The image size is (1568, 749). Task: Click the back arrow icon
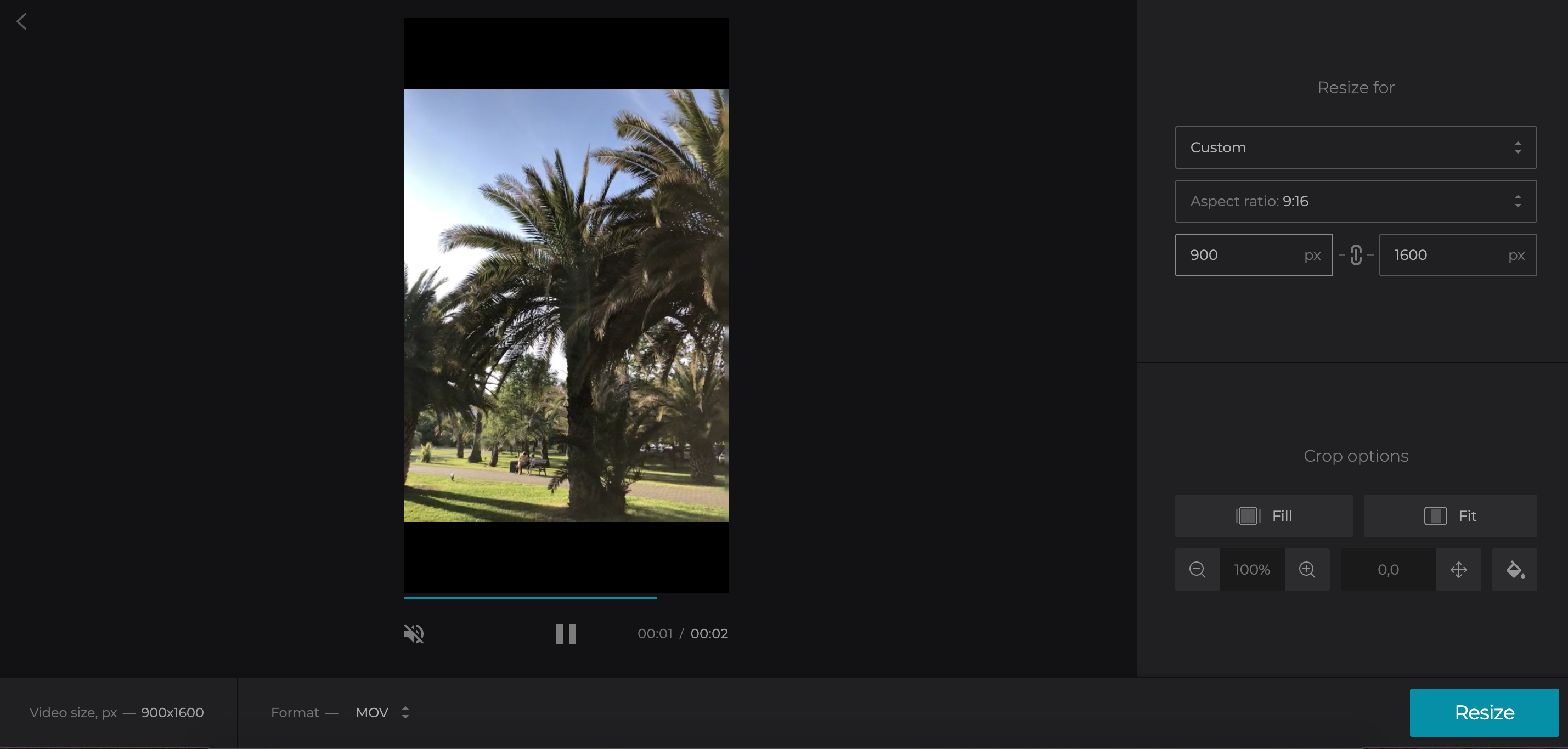[22, 22]
